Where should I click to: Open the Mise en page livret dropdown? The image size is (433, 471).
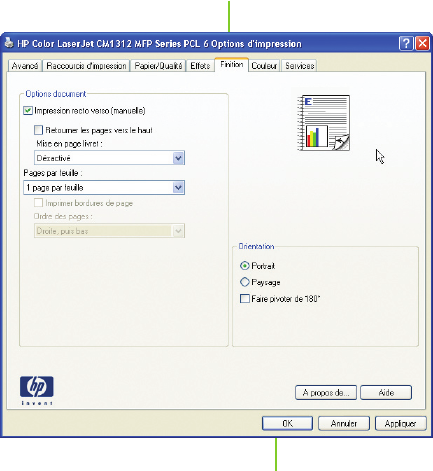109,158
